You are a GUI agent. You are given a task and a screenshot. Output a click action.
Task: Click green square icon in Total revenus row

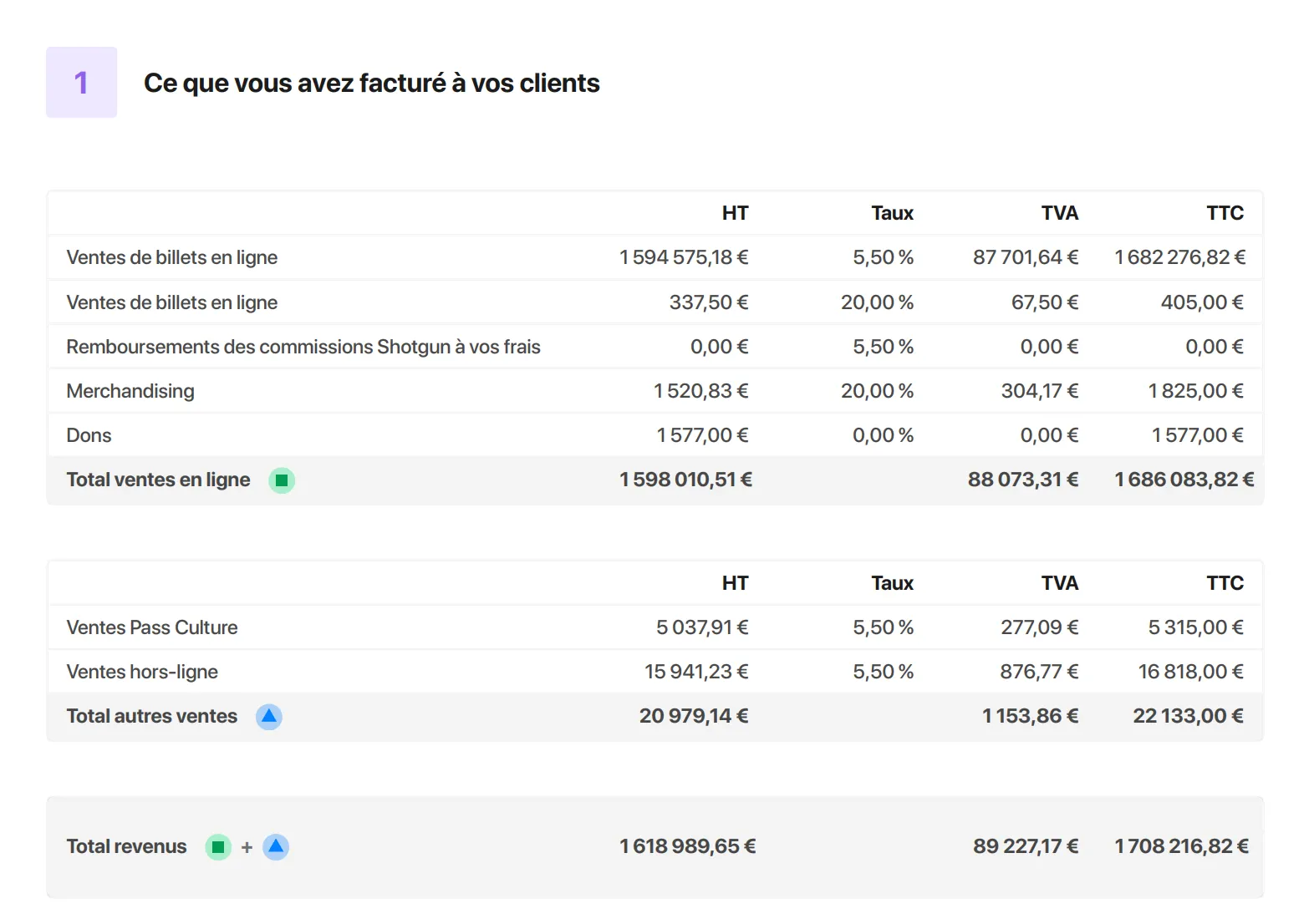pyautogui.click(x=218, y=847)
